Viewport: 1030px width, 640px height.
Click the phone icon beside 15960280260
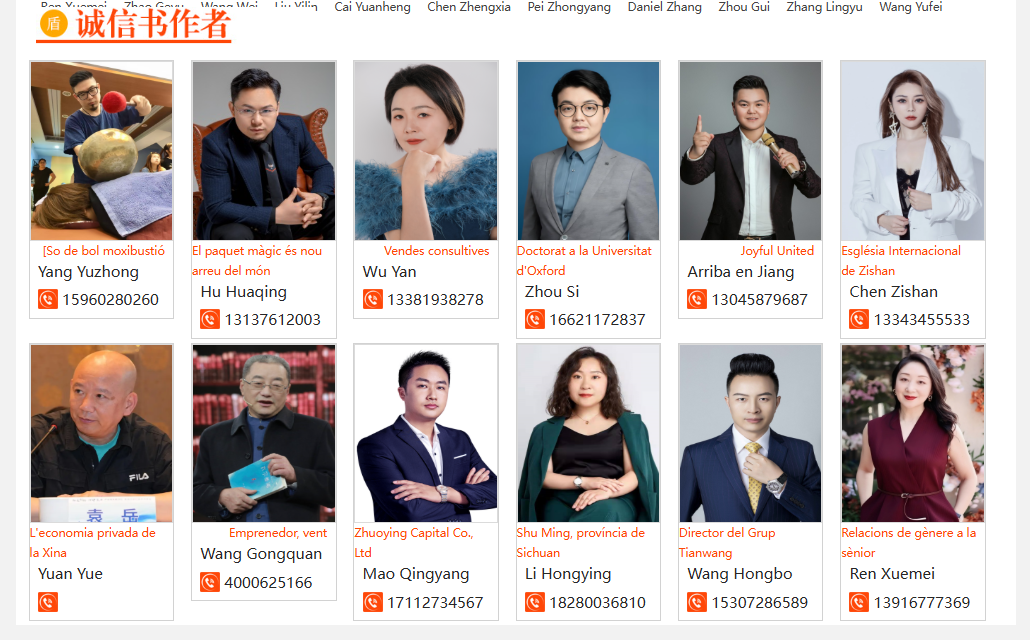48,300
